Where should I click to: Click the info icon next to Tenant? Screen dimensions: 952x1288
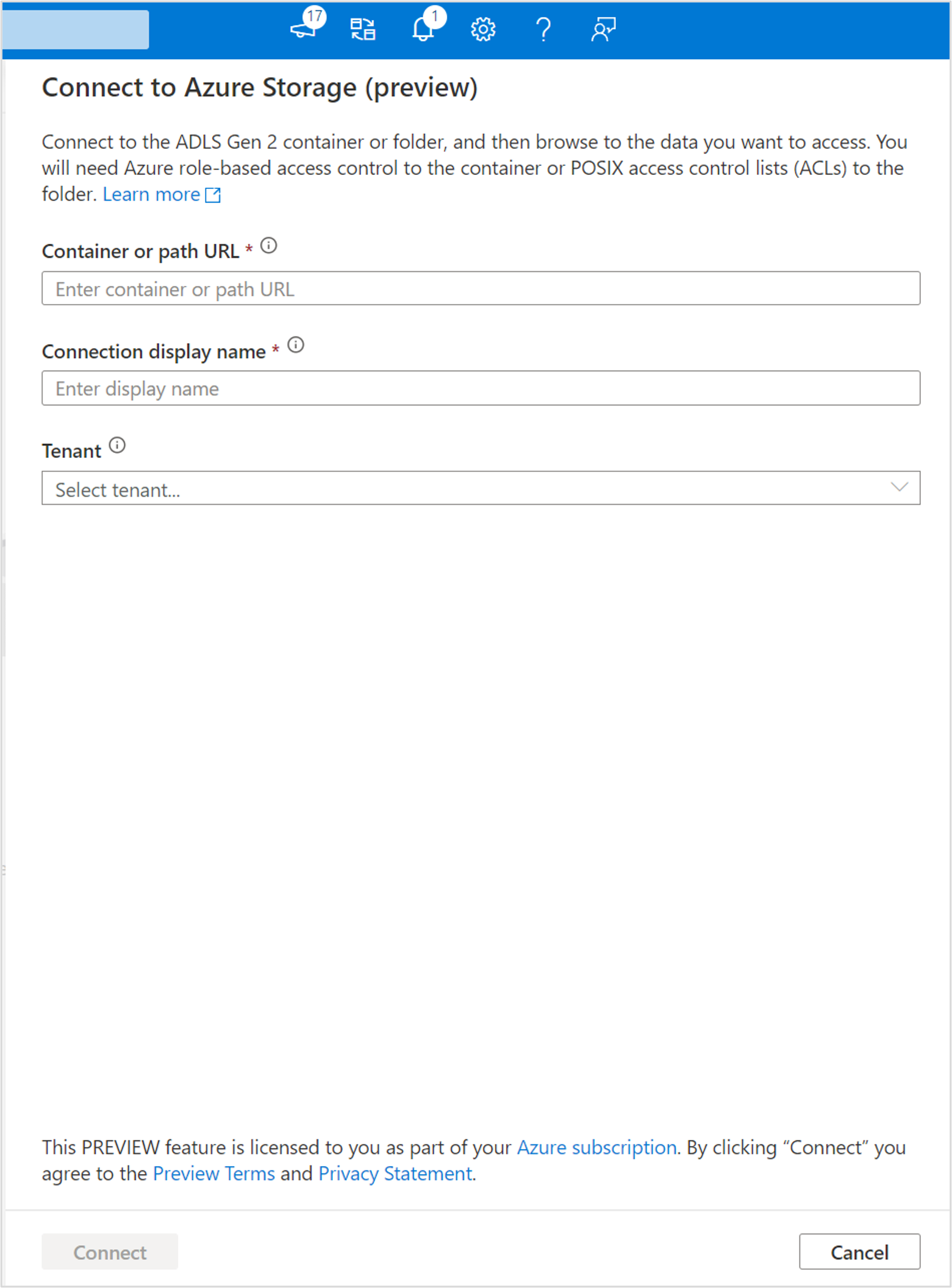coord(117,446)
